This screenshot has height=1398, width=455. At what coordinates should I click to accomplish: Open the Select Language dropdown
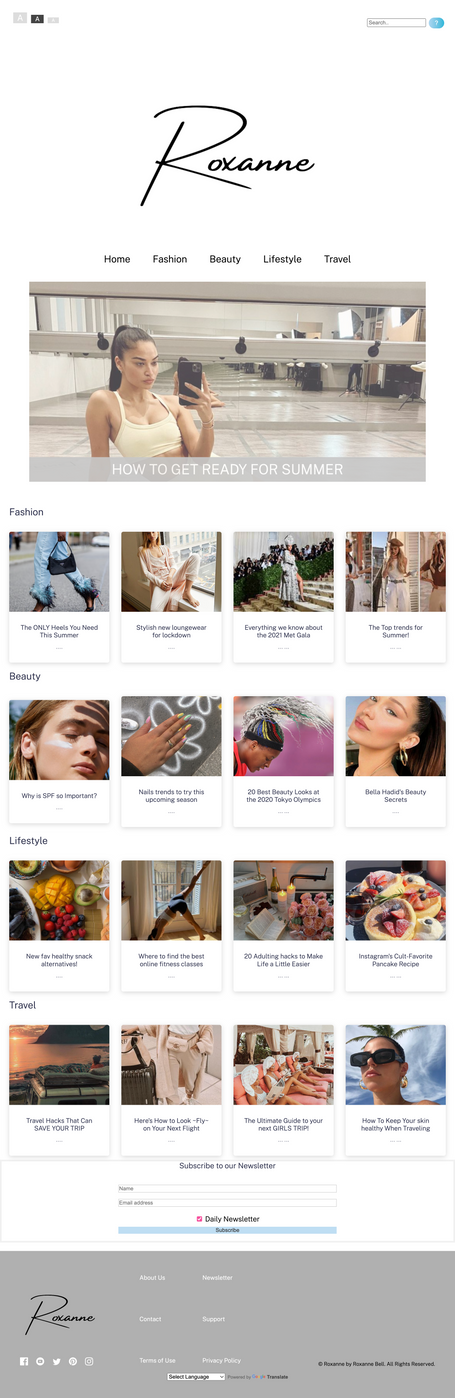click(x=196, y=1377)
